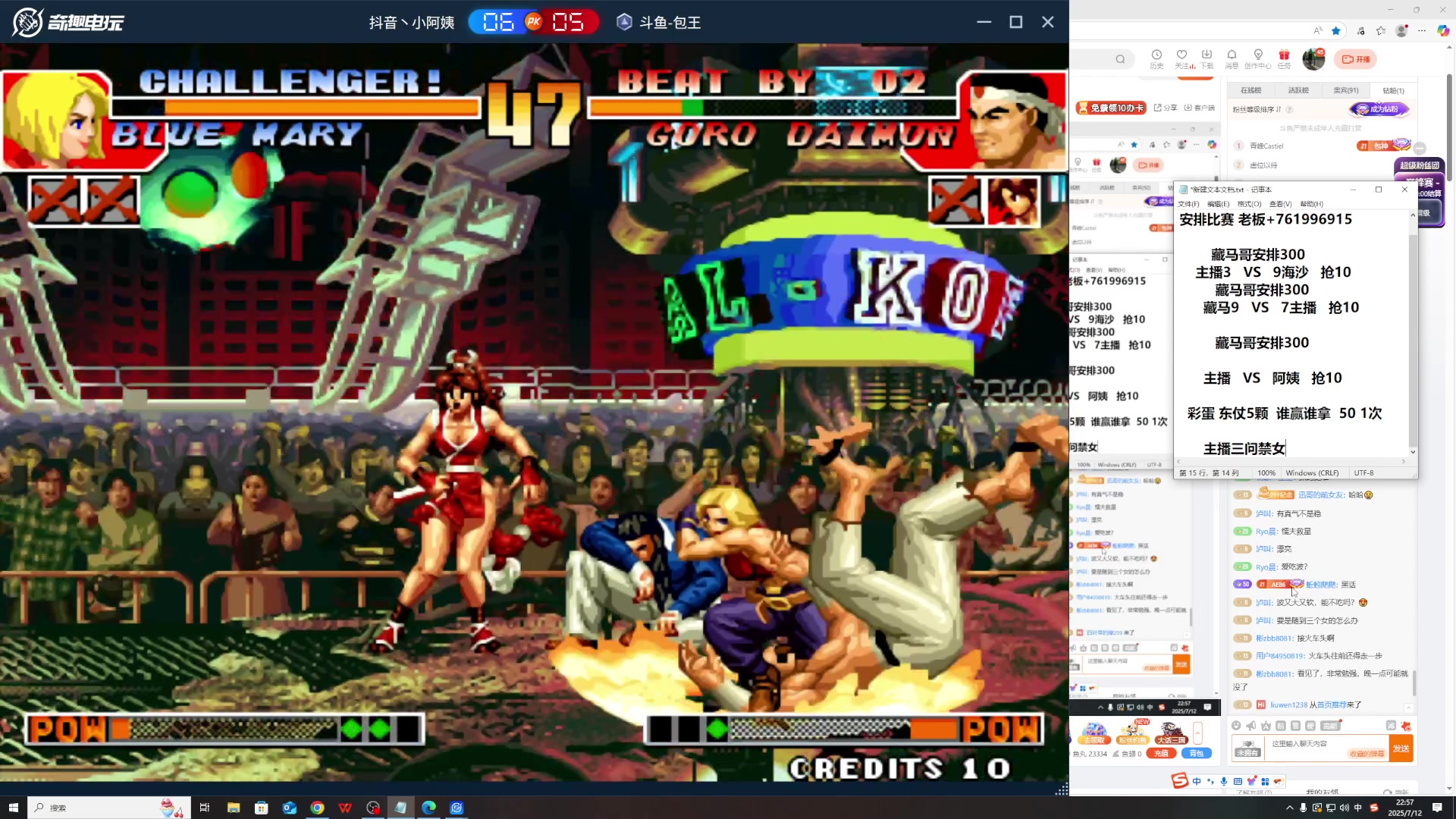Viewport: 1456px width, 819px height.
Task: Open Chrome from the taskbar
Action: pos(317,808)
